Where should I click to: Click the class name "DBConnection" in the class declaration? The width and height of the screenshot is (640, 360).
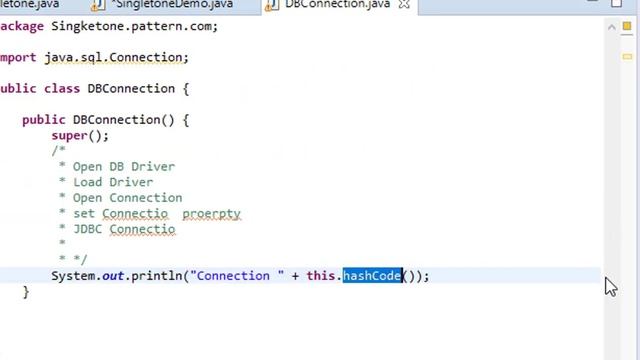click(x=131, y=89)
